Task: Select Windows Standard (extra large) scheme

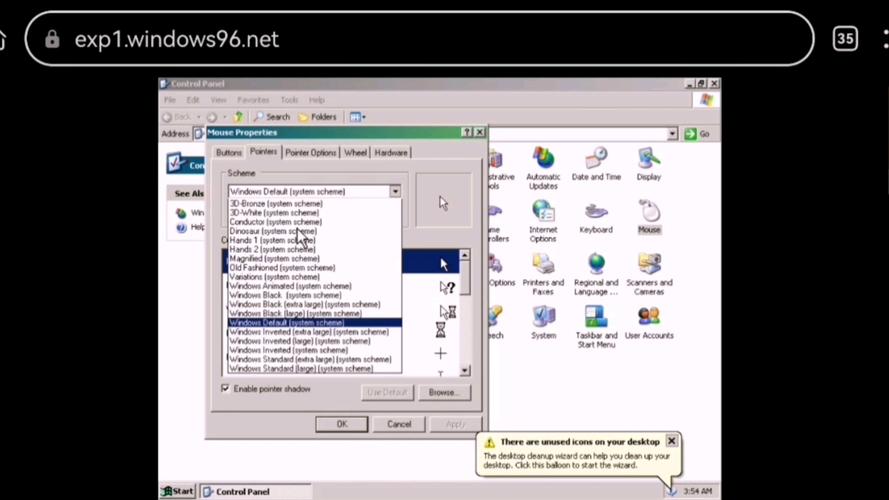Action: pos(315,359)
